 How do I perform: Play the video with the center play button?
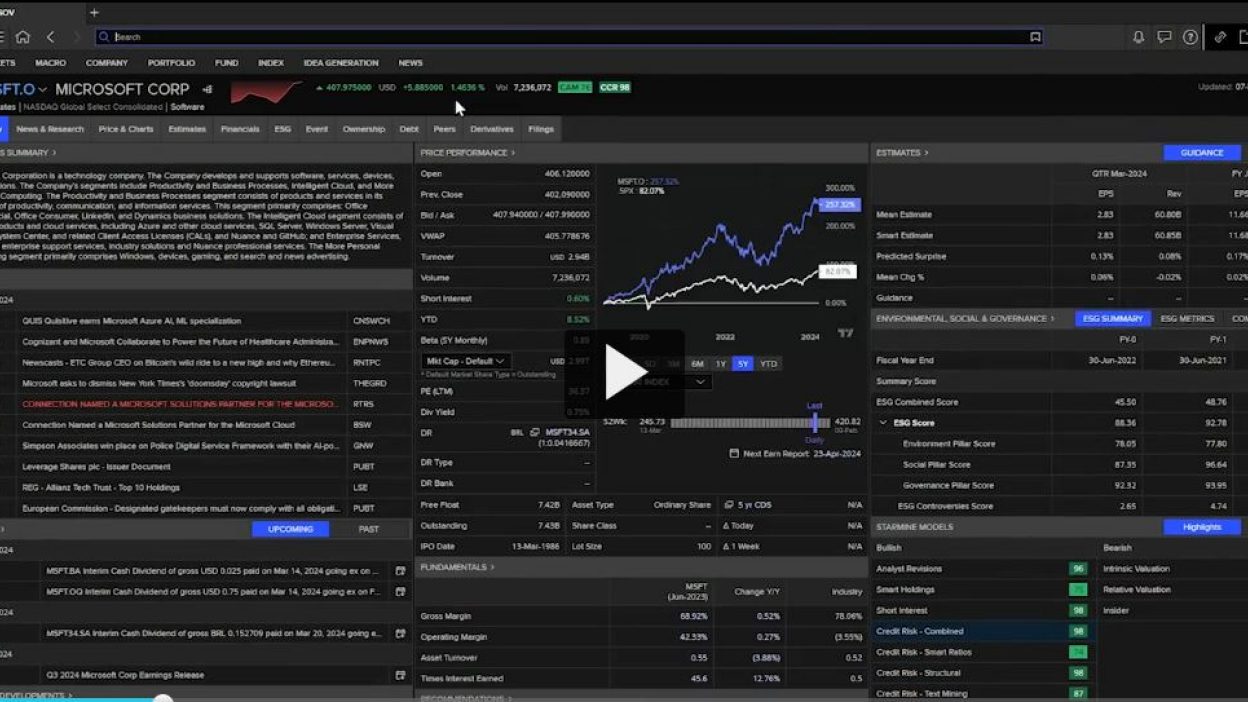pos(625,373)
